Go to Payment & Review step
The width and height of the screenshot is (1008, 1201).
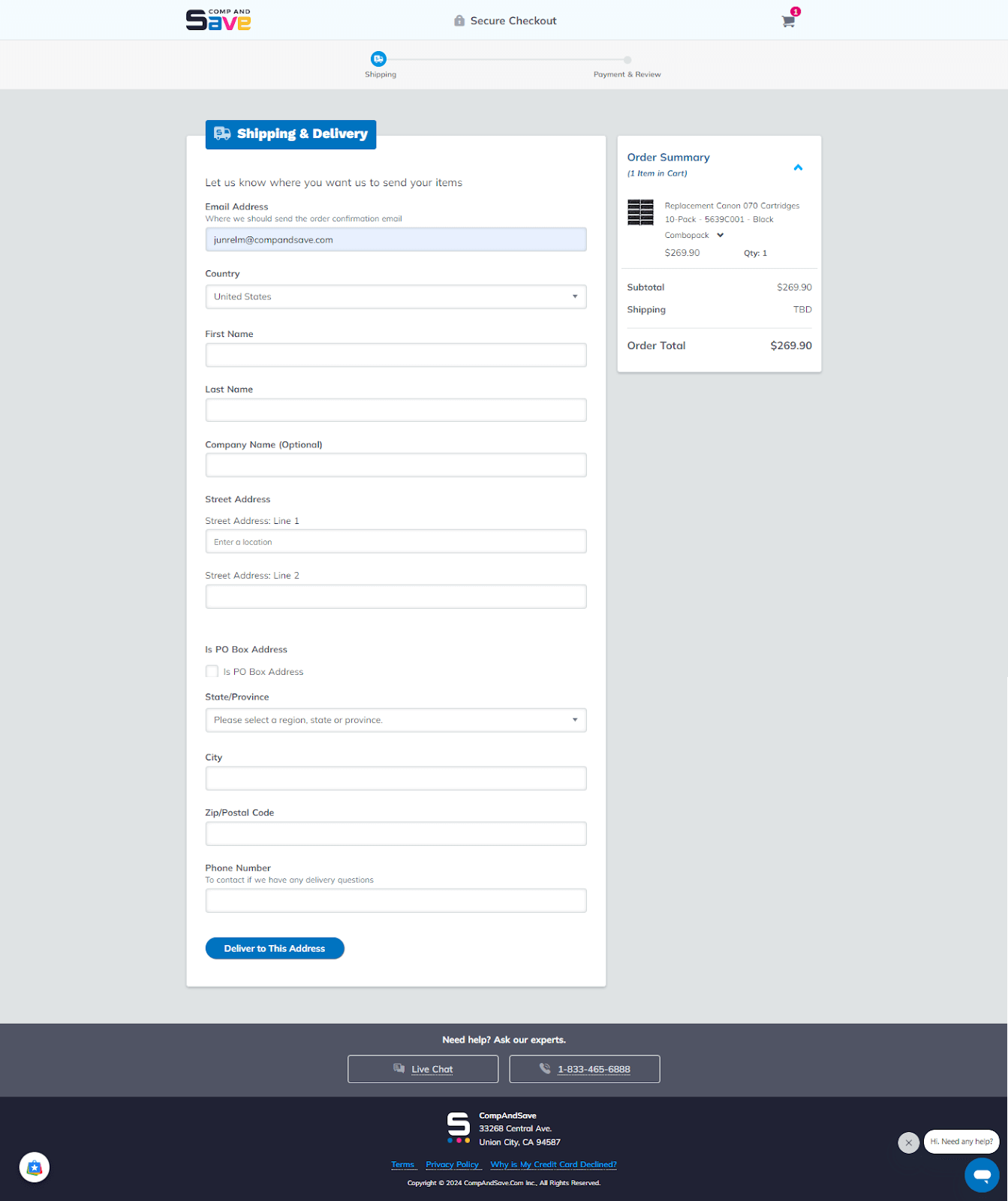coord(627,60)
